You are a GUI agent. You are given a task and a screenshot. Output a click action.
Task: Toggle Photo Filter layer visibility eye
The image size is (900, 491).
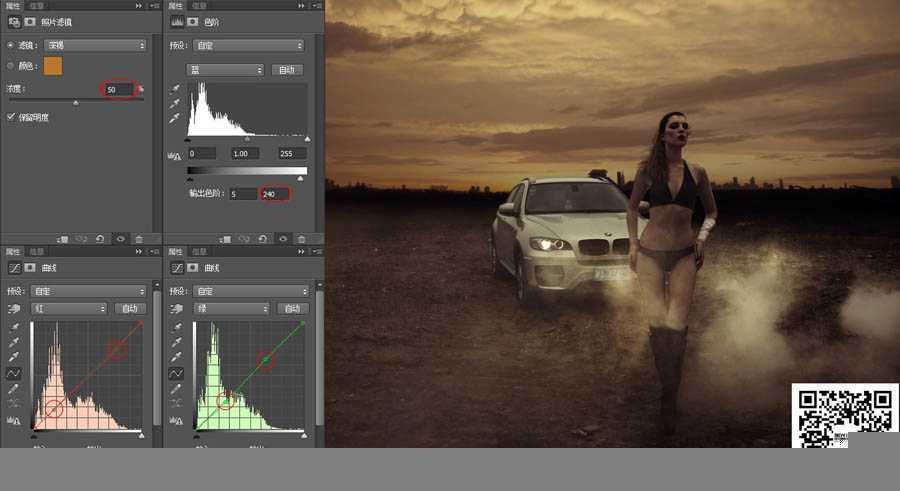pos(120,239)
